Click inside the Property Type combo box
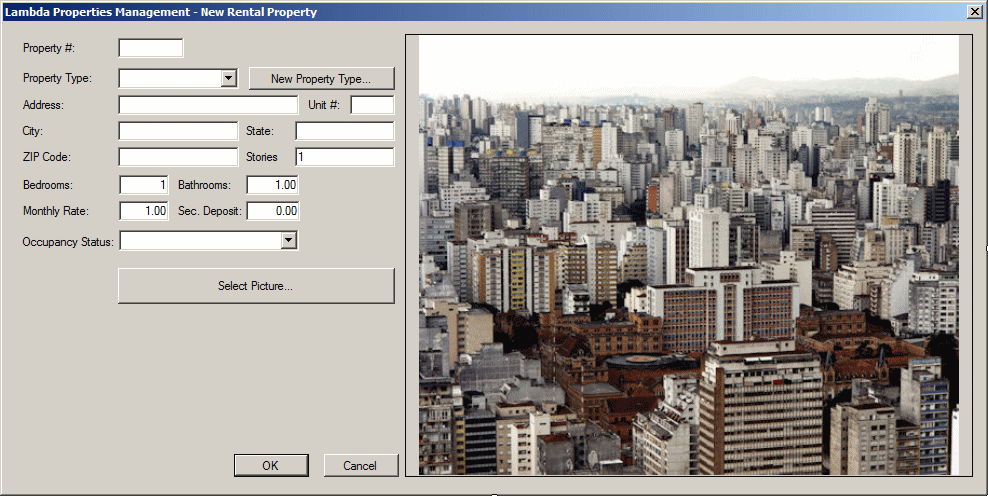Screen dimensions: 988x496 point(171,78)
